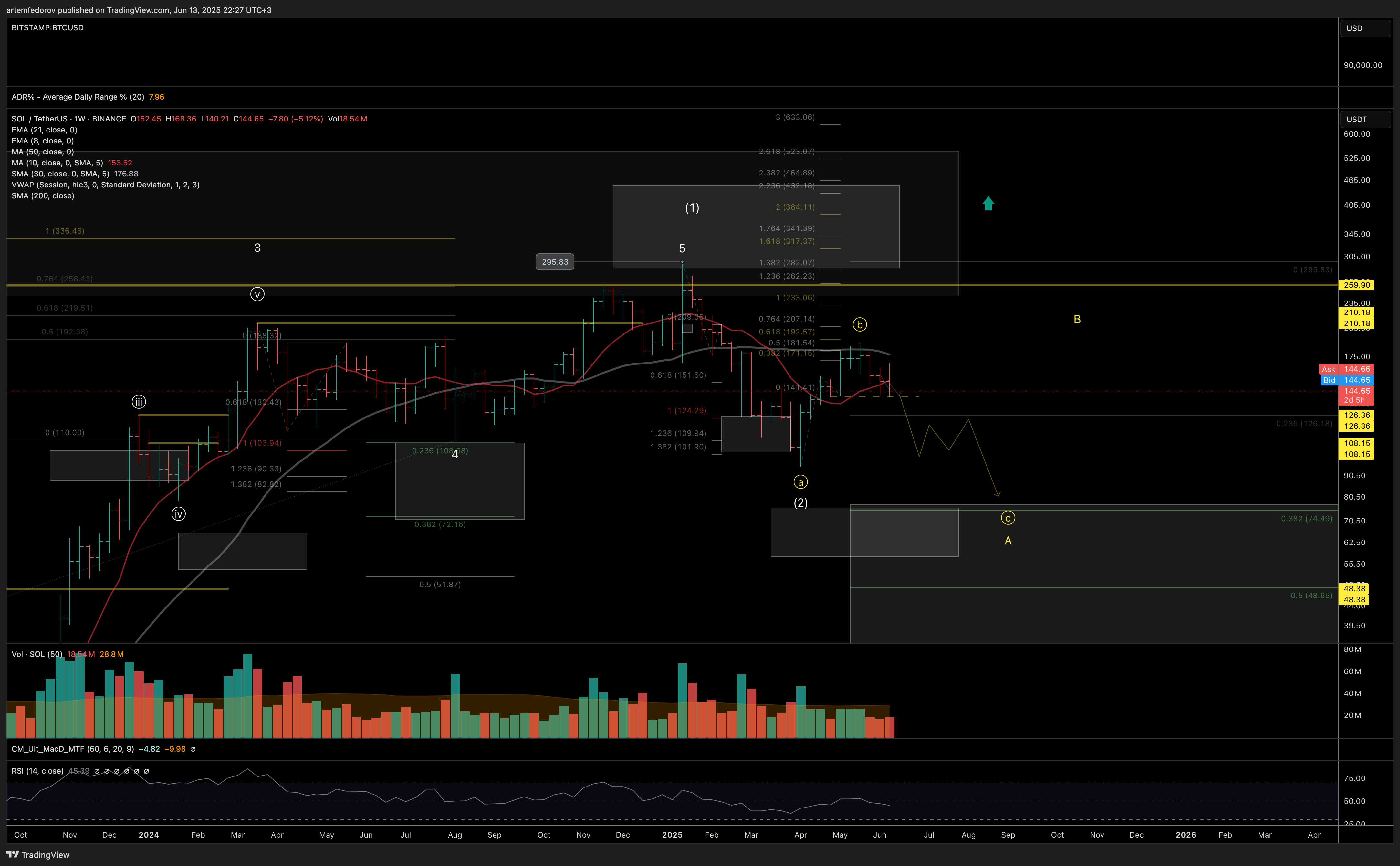Select the EMA (8, close, 0) legend
This screenshot has height=866, width=1400.
tap(42, 141)
